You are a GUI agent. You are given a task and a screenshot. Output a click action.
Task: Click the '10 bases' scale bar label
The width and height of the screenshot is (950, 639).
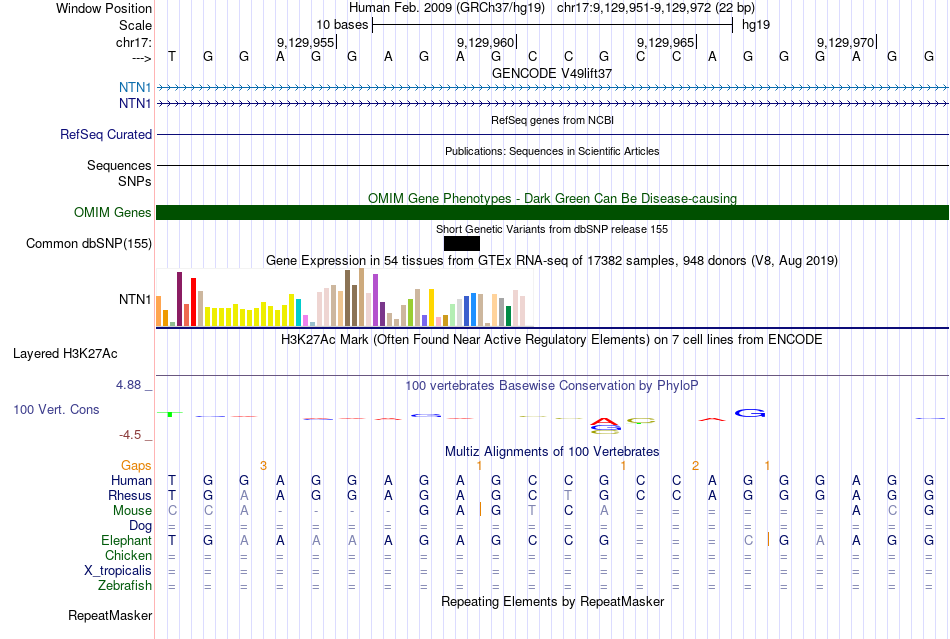pos(342,25)
